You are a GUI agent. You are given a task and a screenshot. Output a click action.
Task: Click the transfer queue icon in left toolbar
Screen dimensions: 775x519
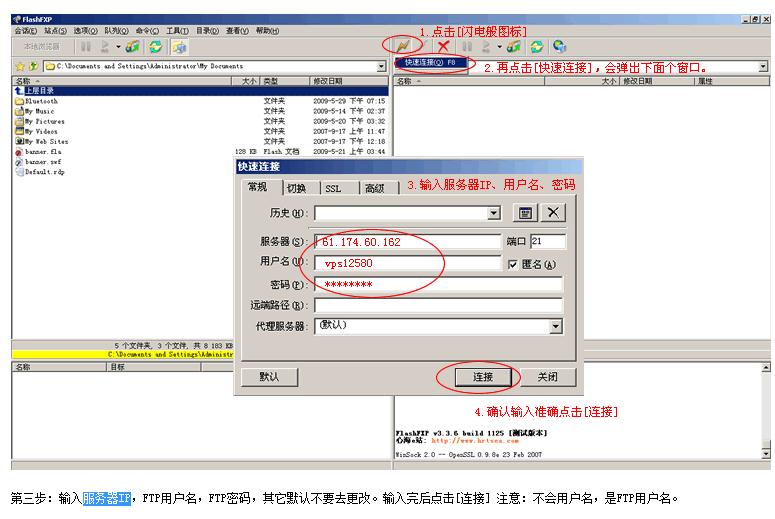pos(132,47)
